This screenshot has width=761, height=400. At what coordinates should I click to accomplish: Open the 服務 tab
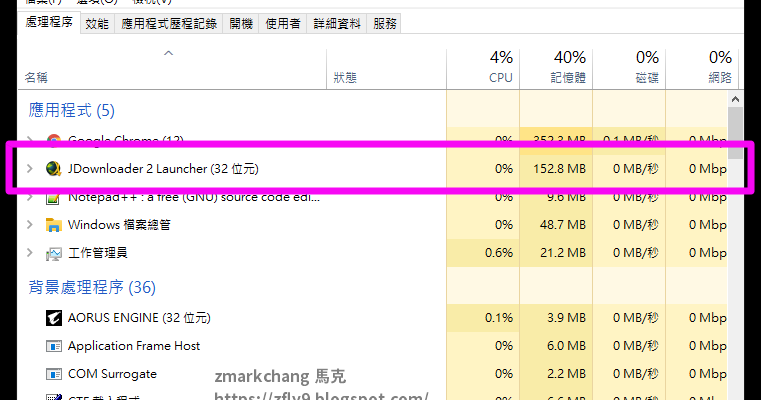click(x=385, y=24)
